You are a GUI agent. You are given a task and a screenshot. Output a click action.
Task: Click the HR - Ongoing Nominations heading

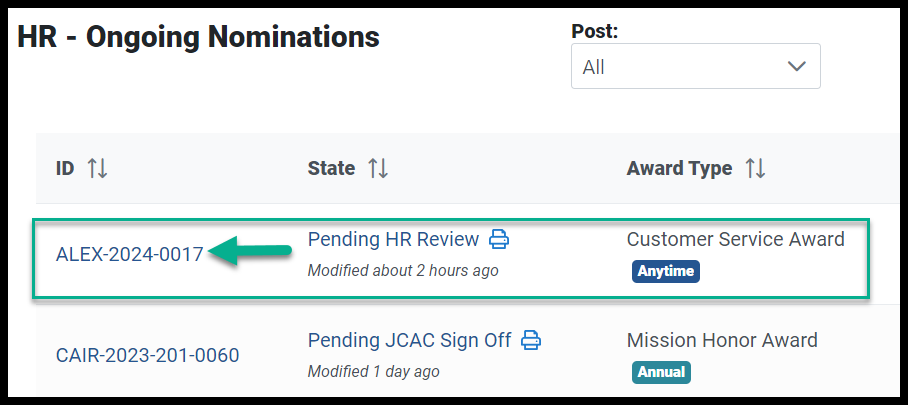[199, 37]
